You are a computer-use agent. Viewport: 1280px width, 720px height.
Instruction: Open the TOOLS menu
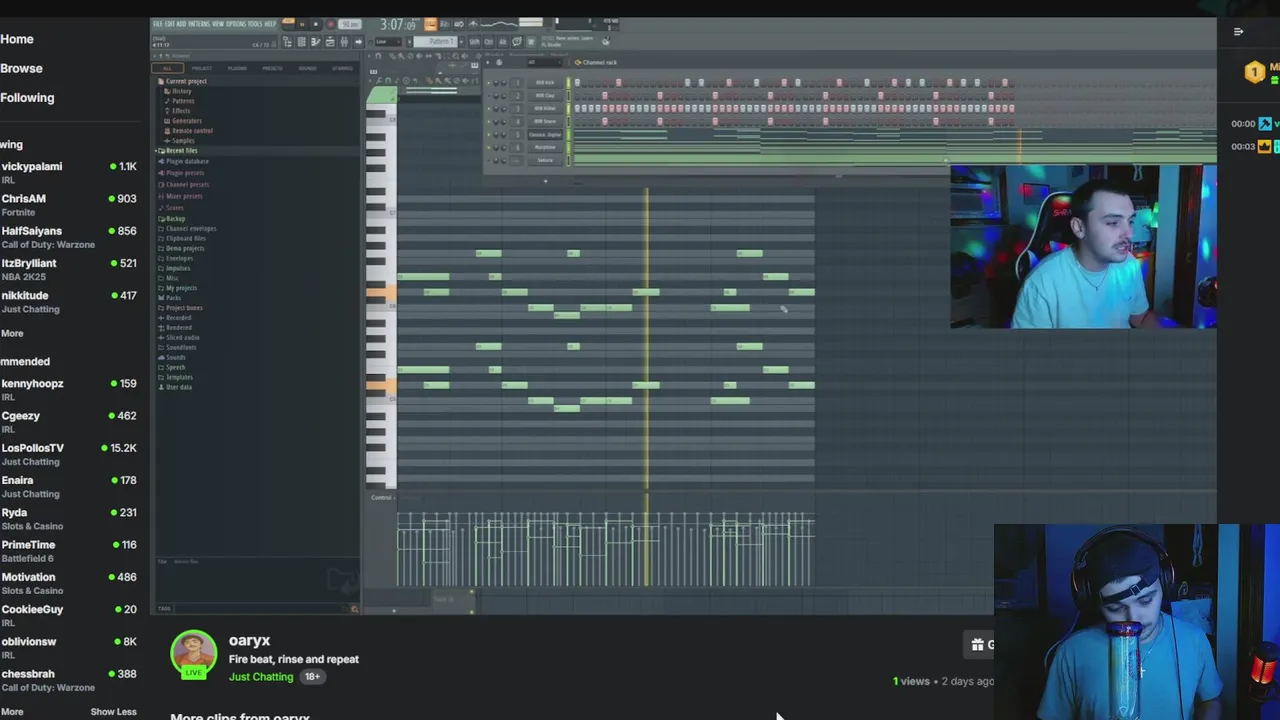click(254, 23)
